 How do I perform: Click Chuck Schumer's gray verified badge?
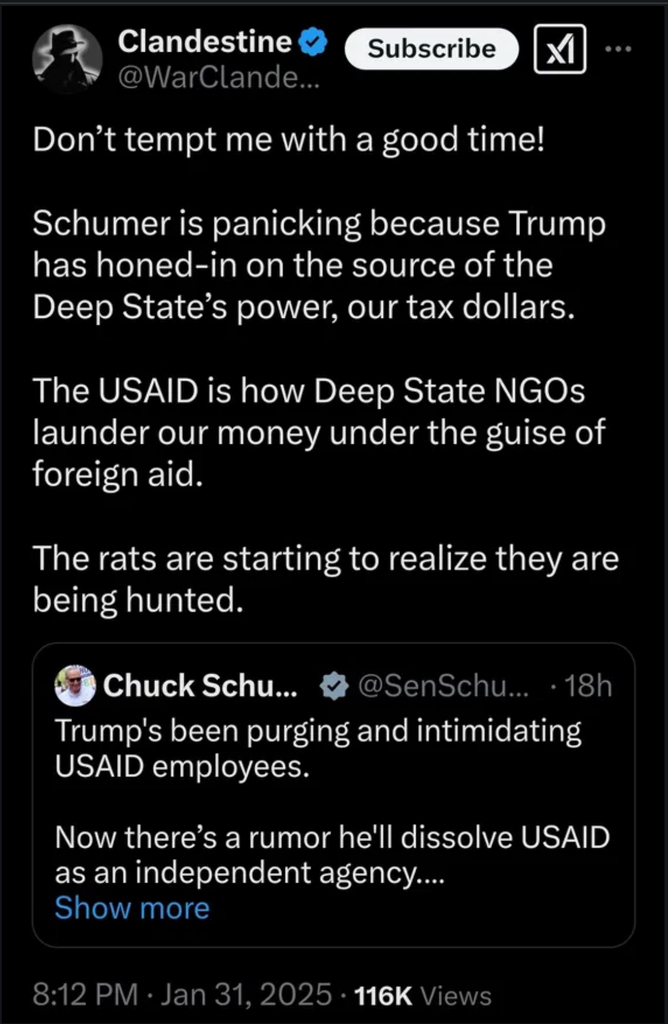333,686
